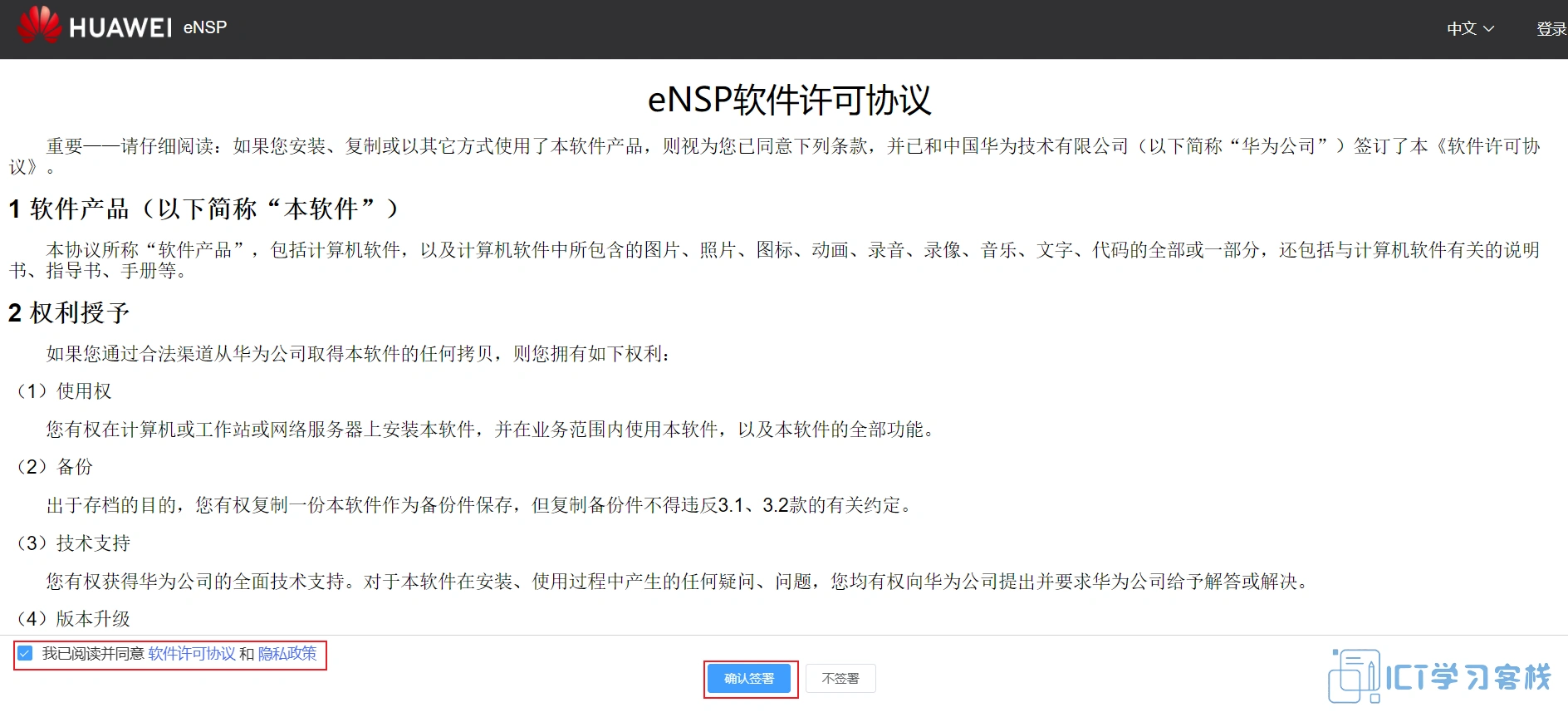Click the line 您有权在计算机或工作站或网络服务器上安装本软件

(x=491, y=430)
